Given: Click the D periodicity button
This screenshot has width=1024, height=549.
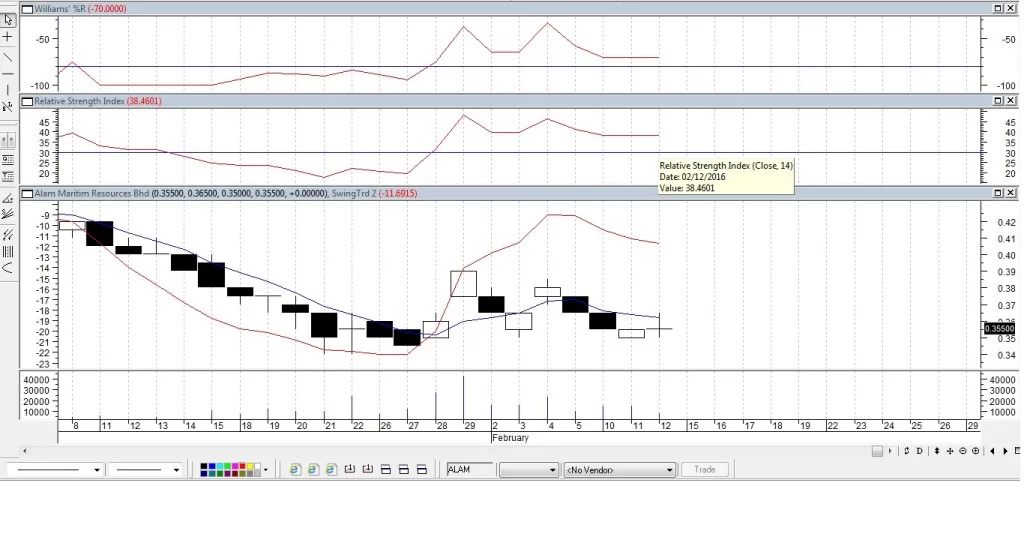Looking at the screenshot, I should pyautogui.click(x=920, y=451).
